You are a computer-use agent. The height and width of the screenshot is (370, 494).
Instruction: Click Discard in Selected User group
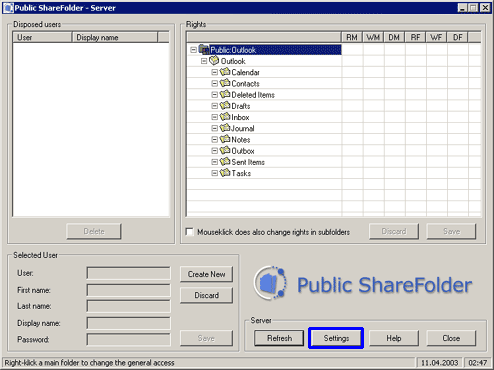click(206, 295)
